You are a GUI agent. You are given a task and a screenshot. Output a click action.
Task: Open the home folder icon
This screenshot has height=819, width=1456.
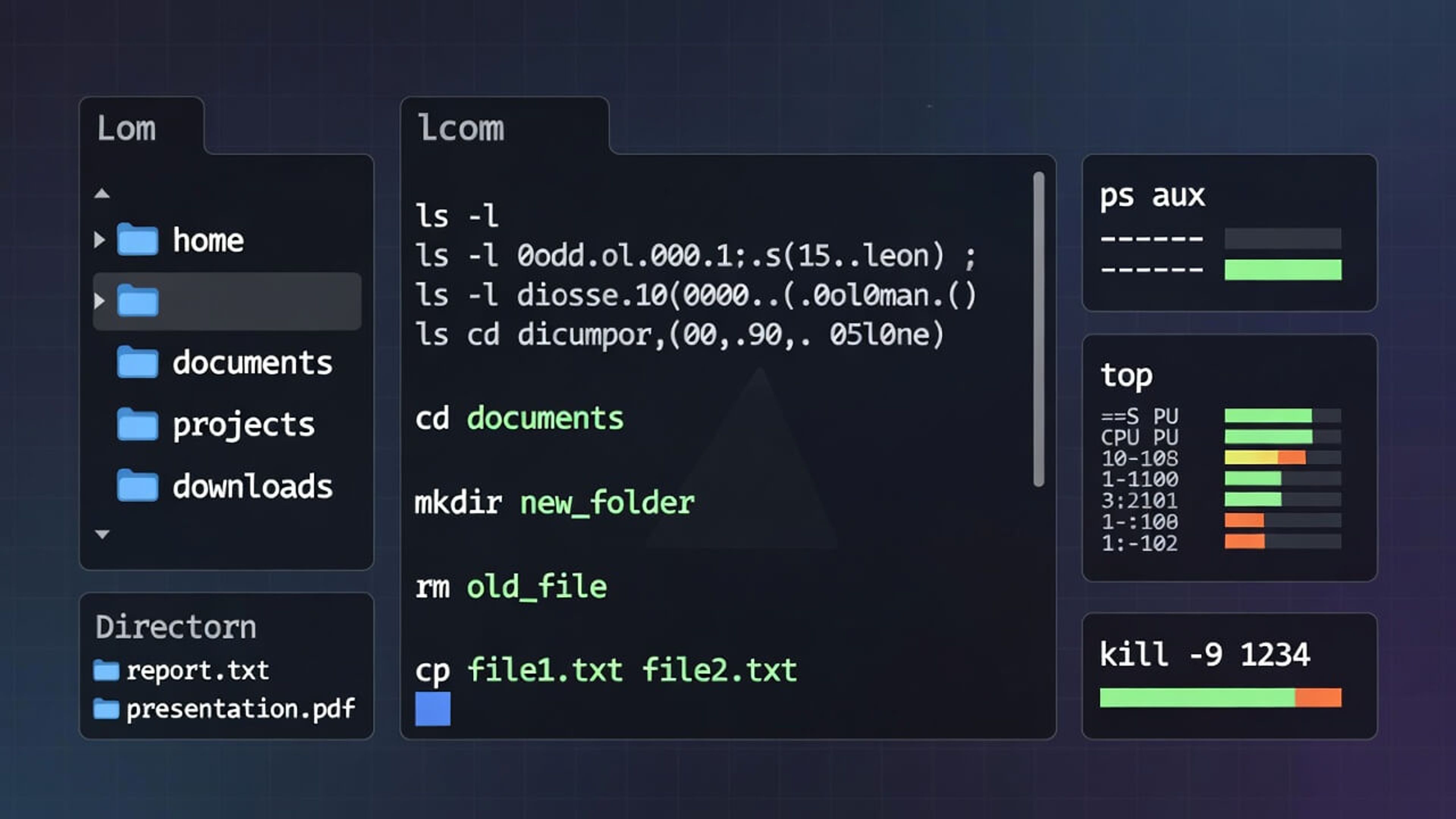(x=137, y=240)
